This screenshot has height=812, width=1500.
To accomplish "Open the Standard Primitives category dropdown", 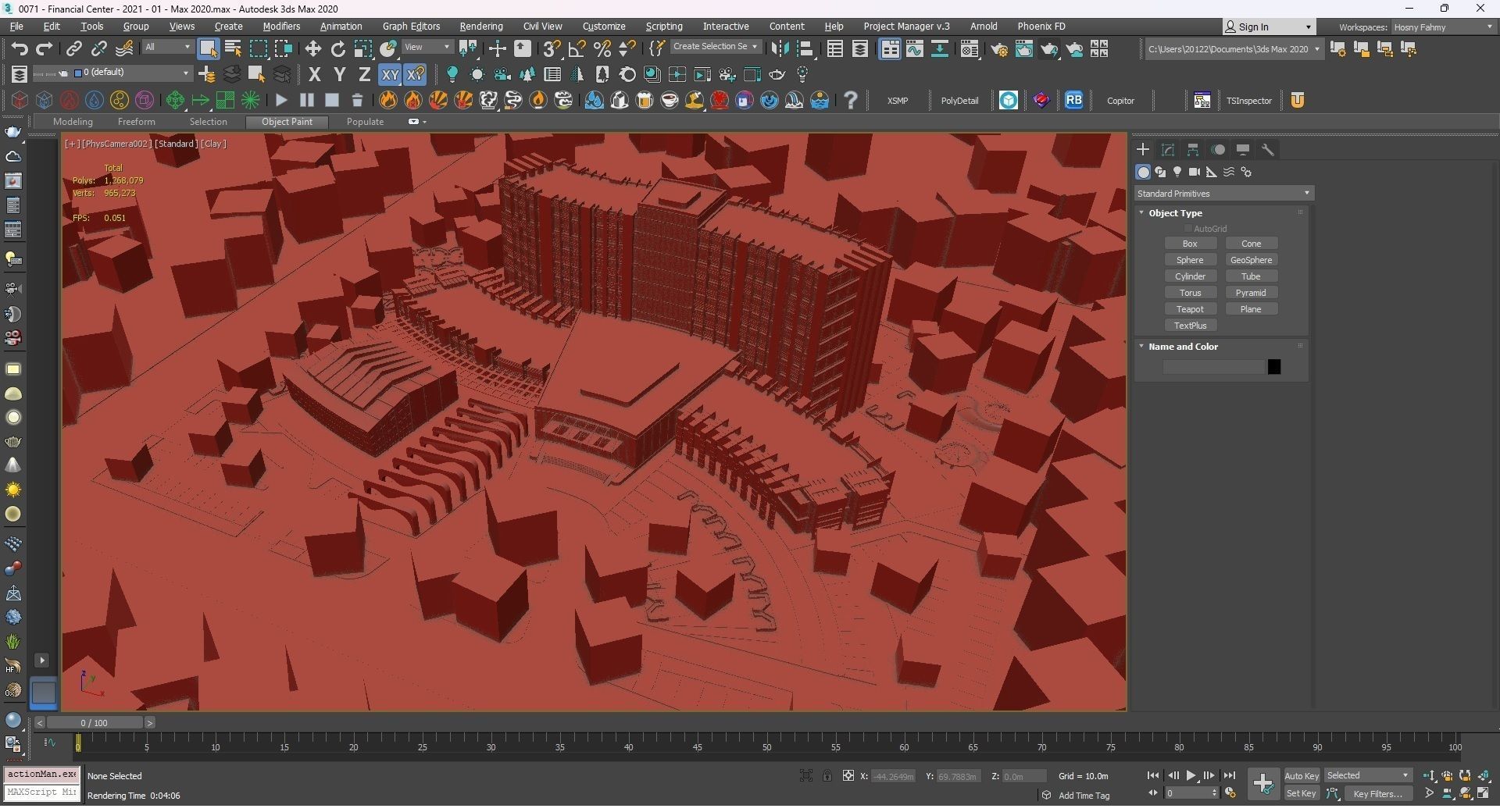I will click(x=1223, y=193).
